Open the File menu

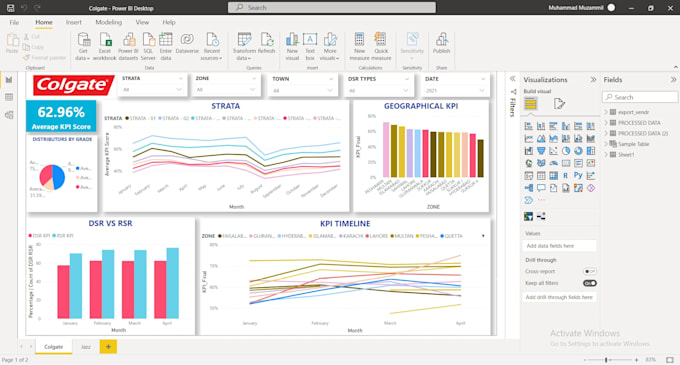coord(14,22)
